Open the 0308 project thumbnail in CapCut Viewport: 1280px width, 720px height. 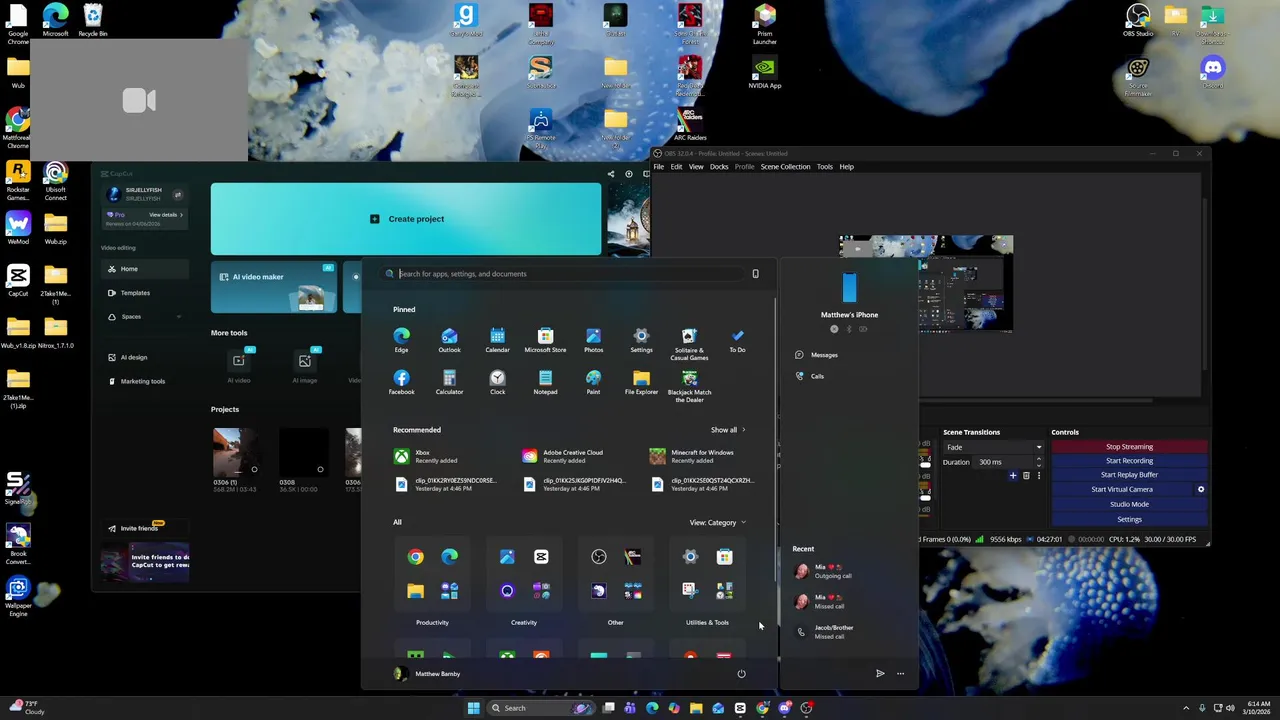[304, 453]
